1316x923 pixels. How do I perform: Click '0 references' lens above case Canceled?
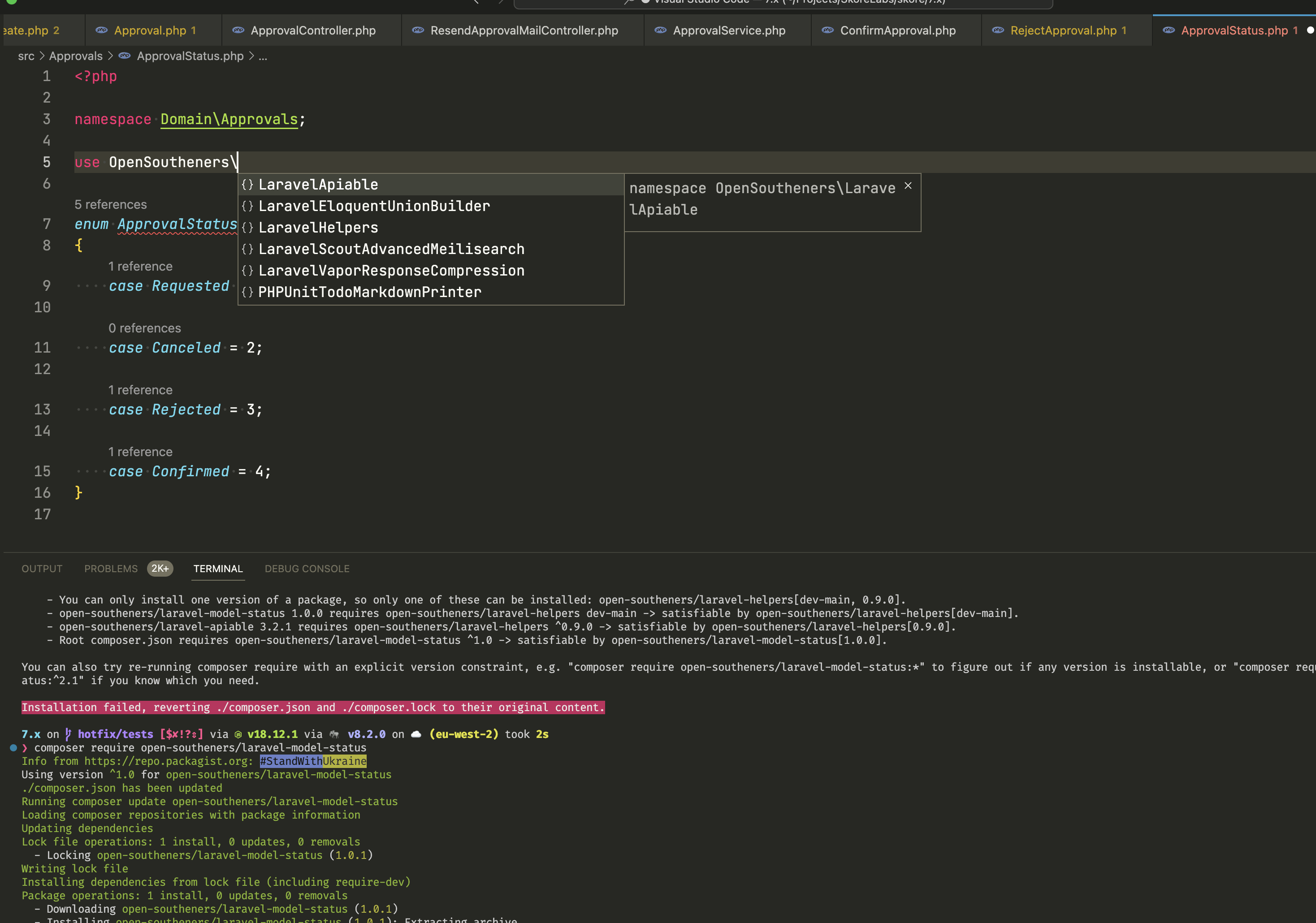[144, 328]
